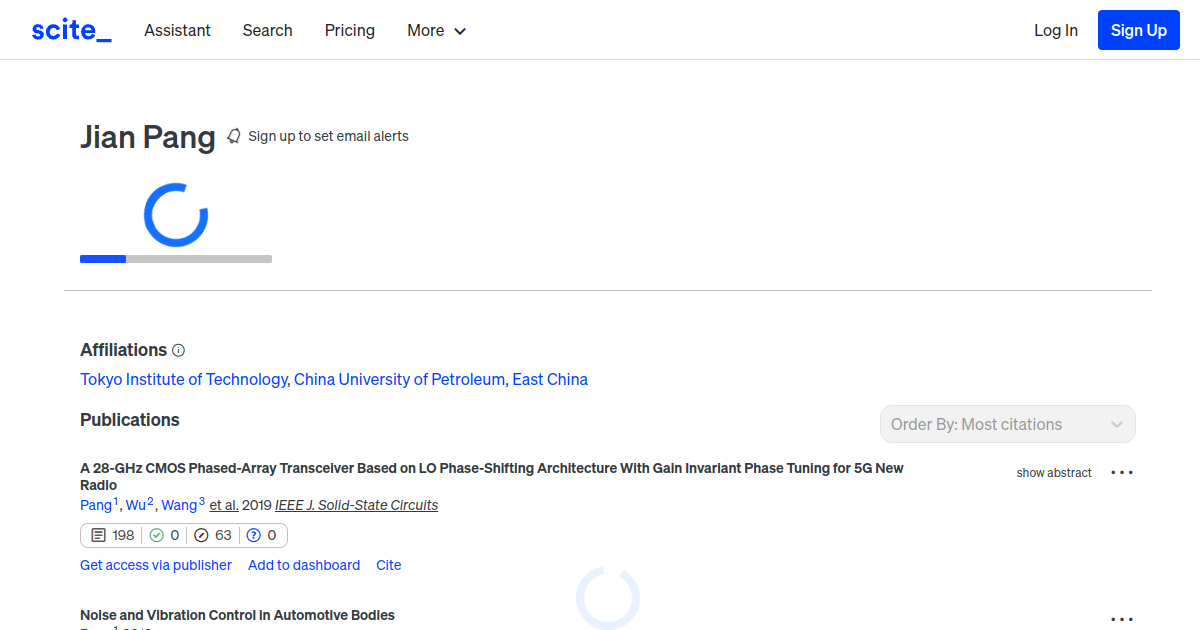Show abstract for the 28-GHz paper
Image resolution: width=1200 pixels, height=630 pixels.
tap(1054, 473)
